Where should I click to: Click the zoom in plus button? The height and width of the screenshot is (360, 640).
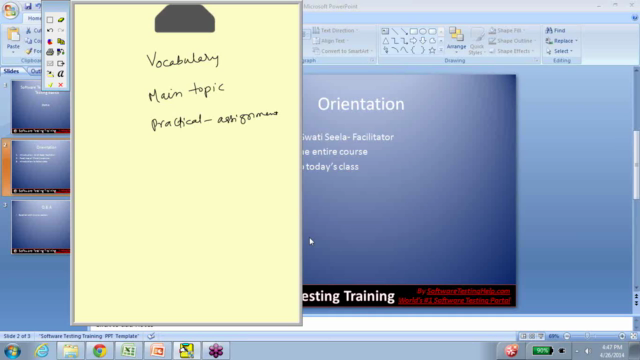tap(622, 336)
